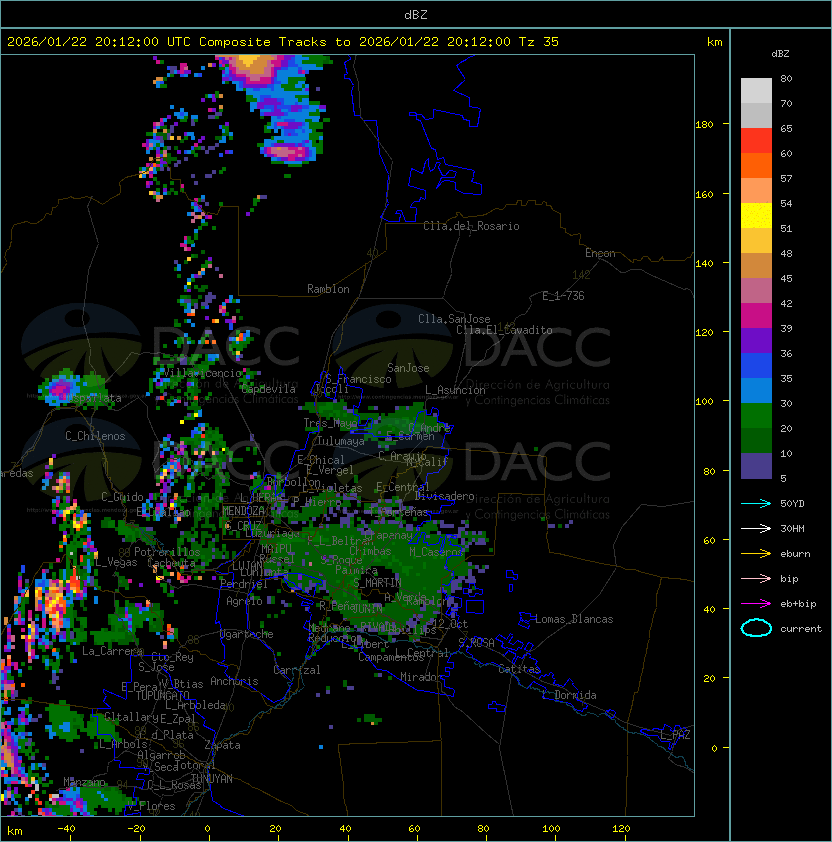Click the yellow eburn arrow in legend

pyautogui.click(x=756, y=554)
